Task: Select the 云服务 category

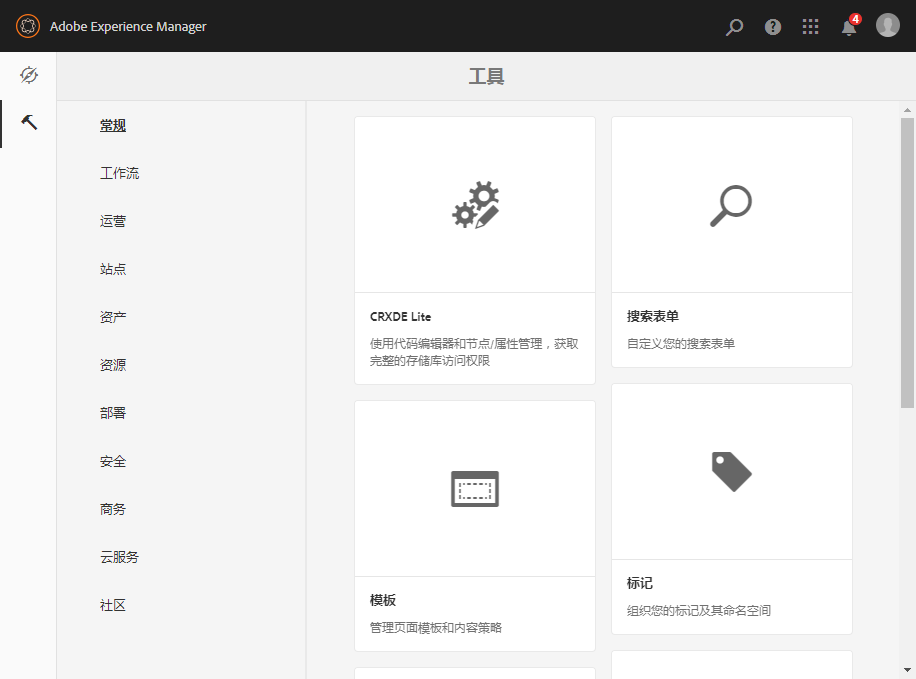Action: 119,557
